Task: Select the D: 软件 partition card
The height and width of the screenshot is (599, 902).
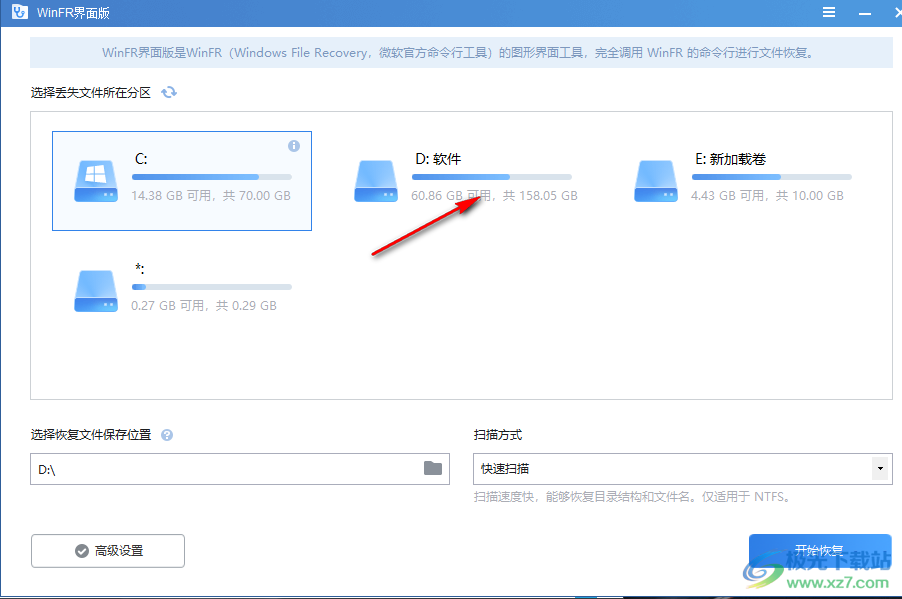Action: pyautogui.click(x=462, y=181)
